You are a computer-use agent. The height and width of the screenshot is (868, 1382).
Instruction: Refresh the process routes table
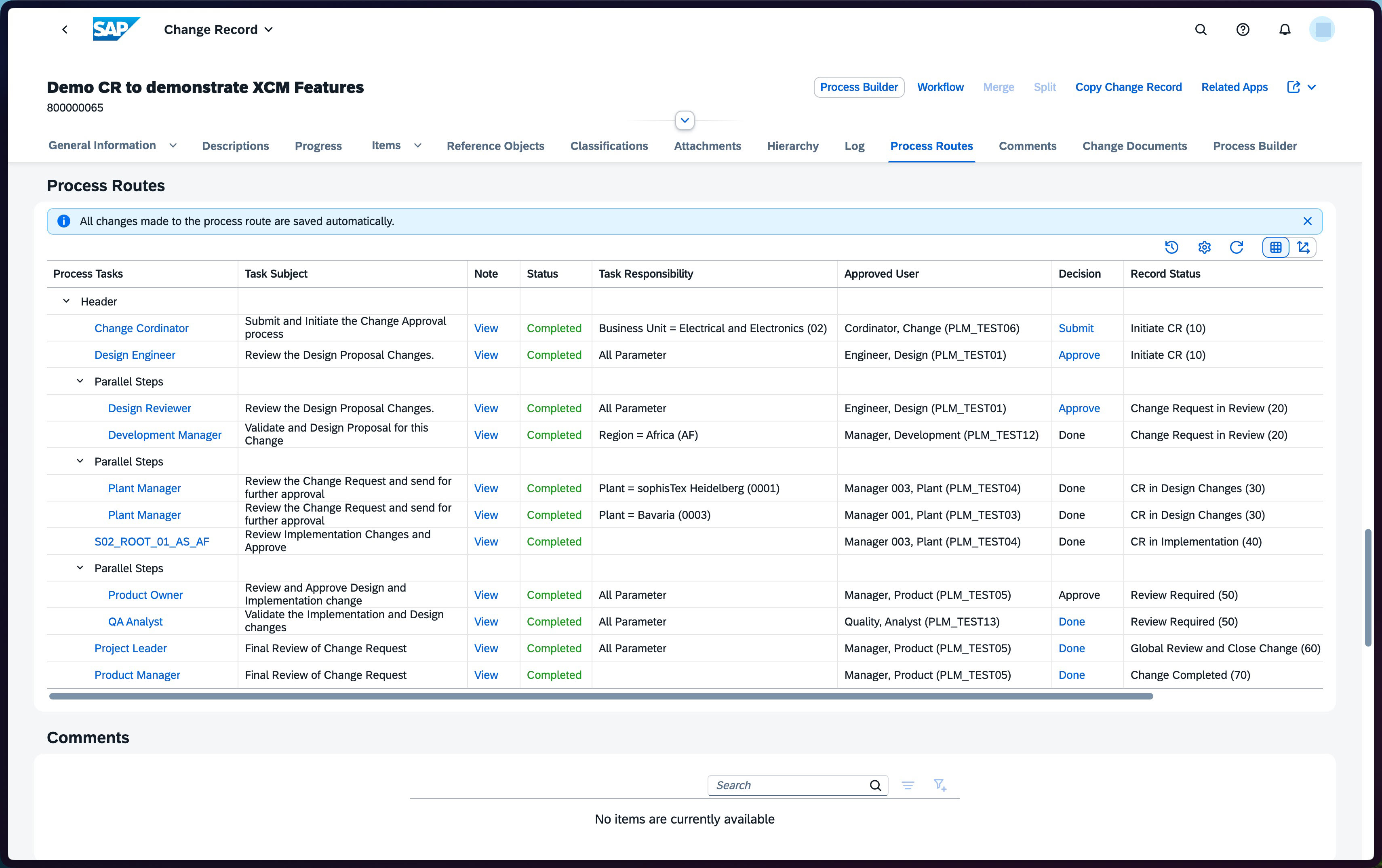coord(1237,247)
